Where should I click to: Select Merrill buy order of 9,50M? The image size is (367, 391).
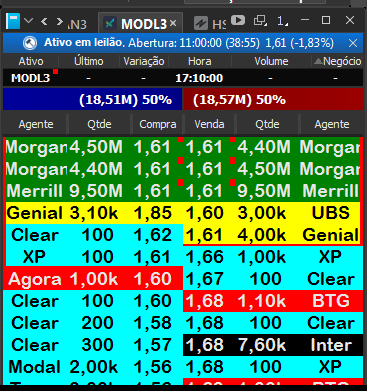pyautogui.click(x=94, y=191)
